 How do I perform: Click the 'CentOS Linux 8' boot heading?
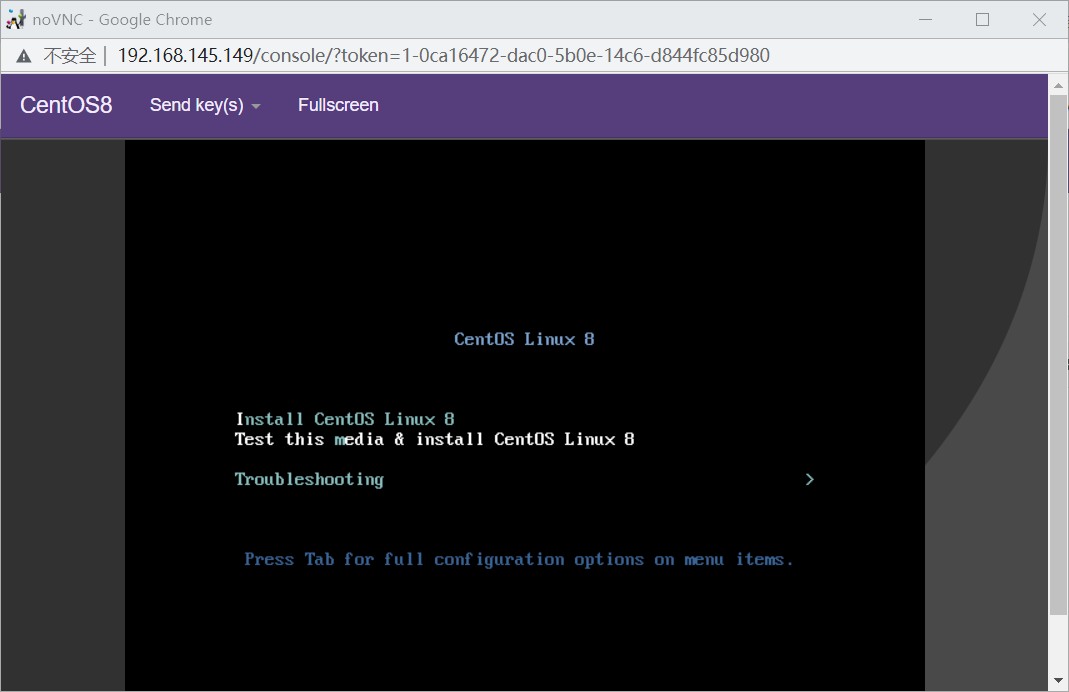(524, 339)
